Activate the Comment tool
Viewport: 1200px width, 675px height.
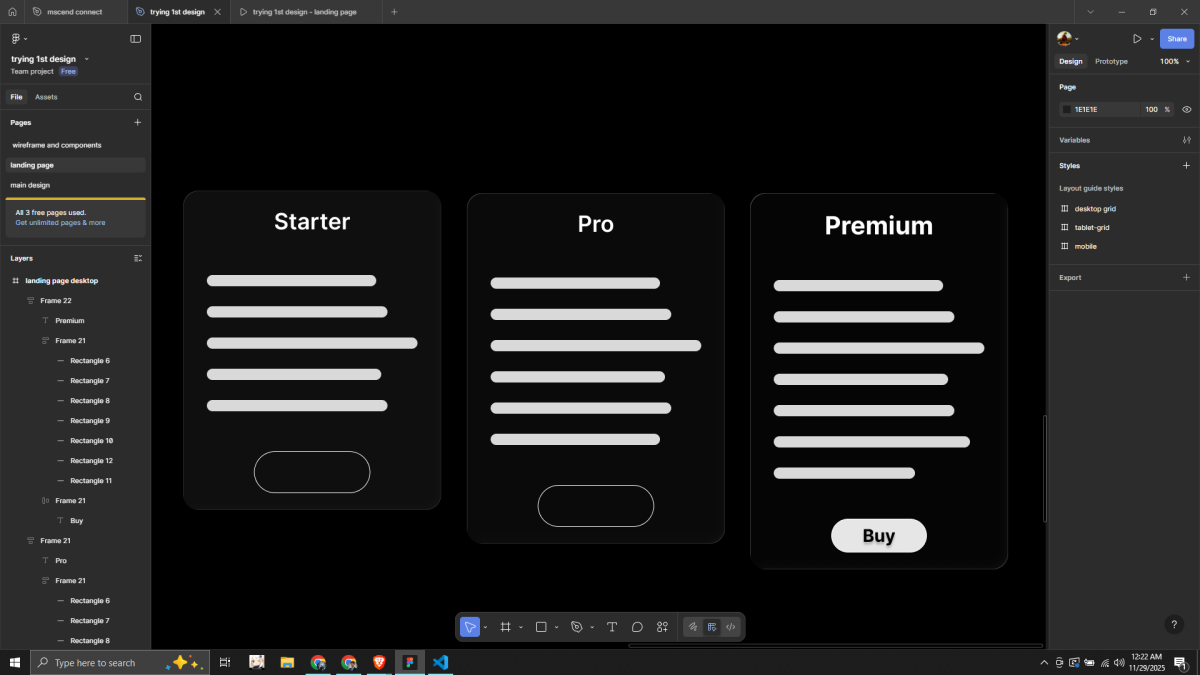[637, 627]
